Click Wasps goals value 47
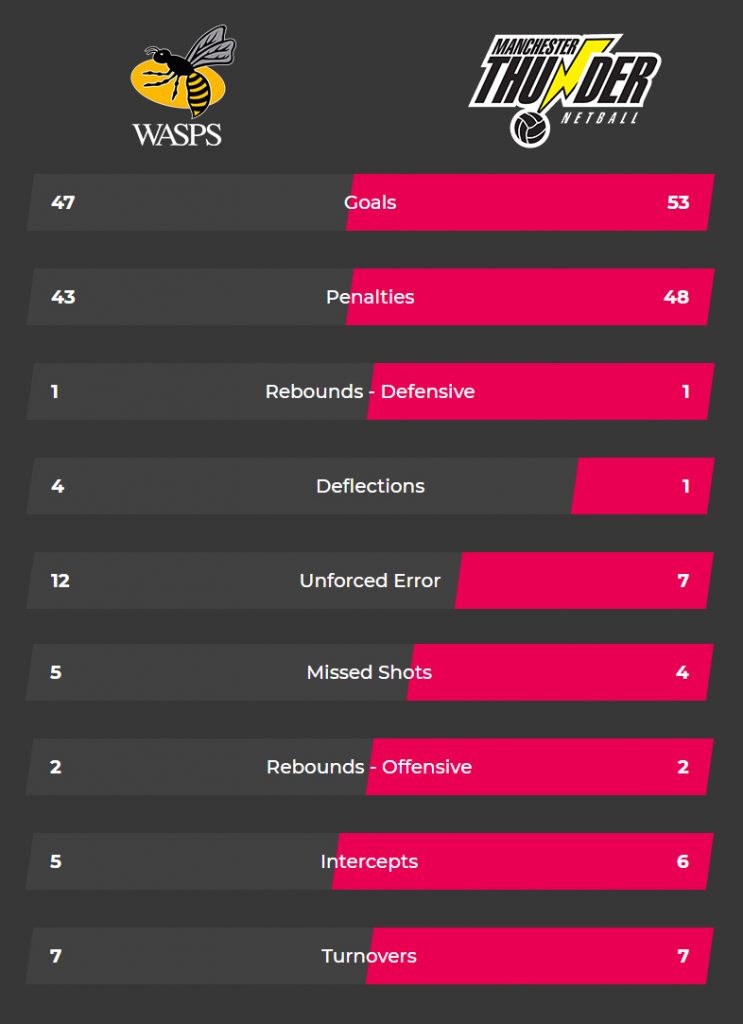Screen dimensions: 743x1024 point(63,202)
